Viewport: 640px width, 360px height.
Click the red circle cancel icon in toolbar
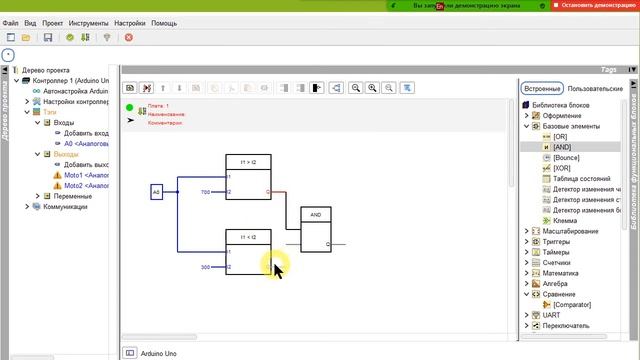[129, 38]
